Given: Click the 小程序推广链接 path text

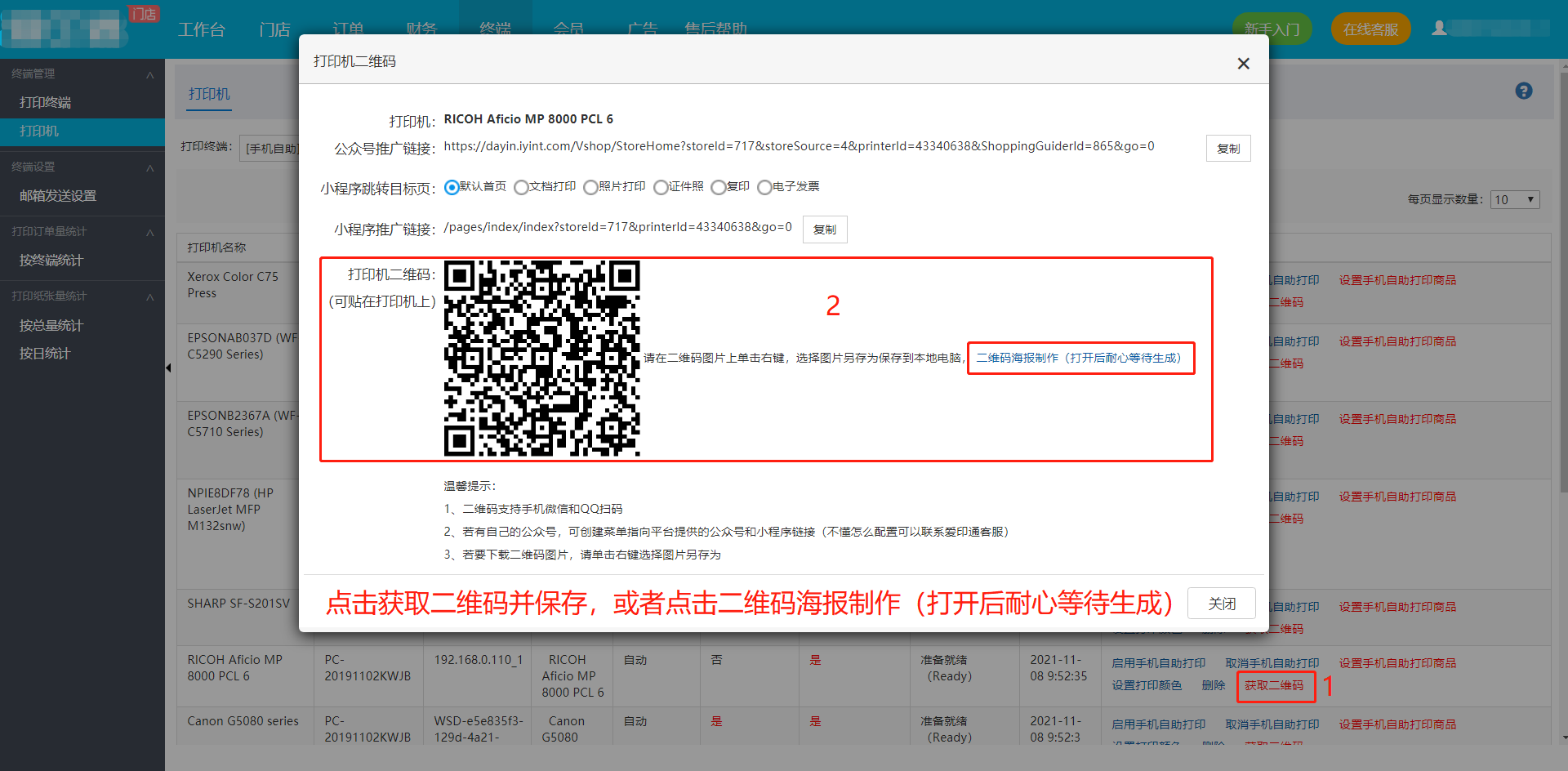Looking at the screenshot, I should tap(617, 227).
